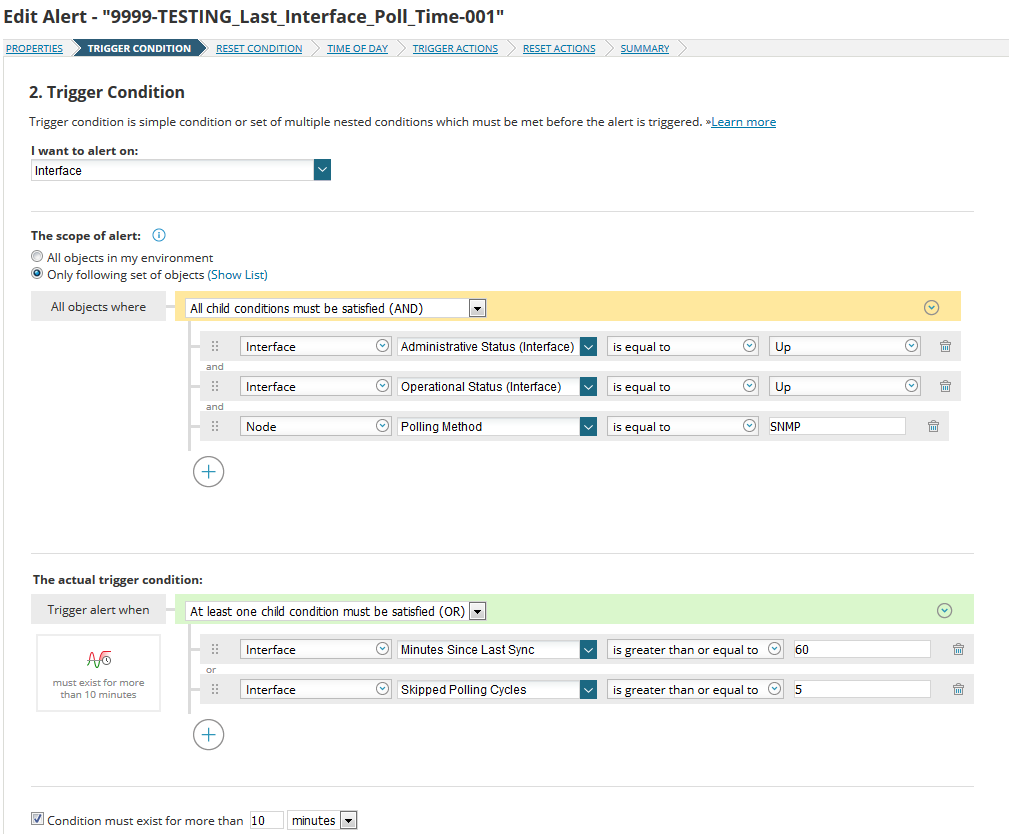Open operator dropdown for Administrative Status row
1009x834 pixels.
682,346
